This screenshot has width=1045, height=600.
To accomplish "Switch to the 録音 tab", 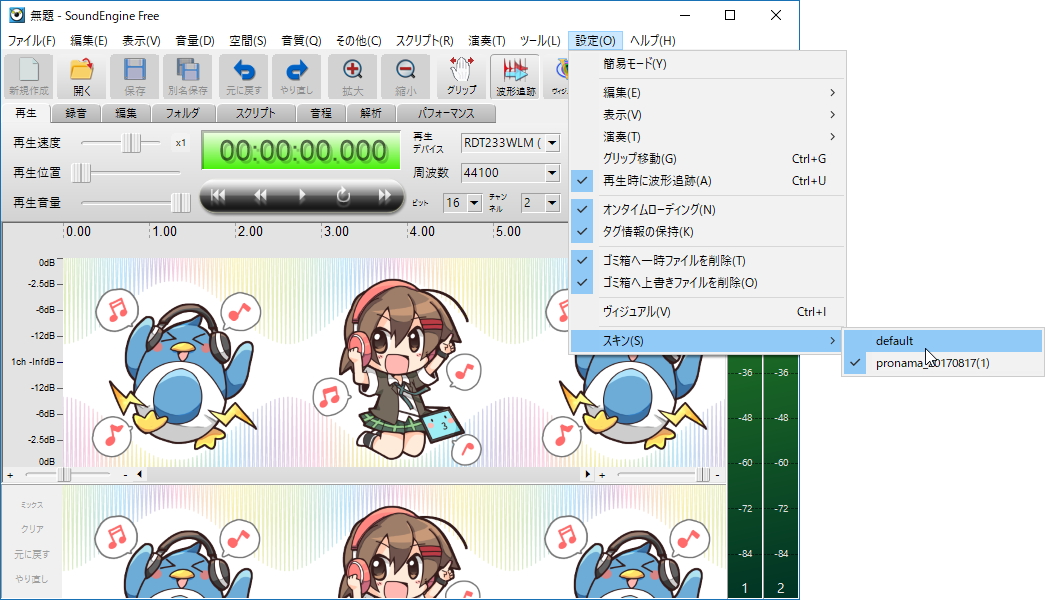I will coord(75,113).
